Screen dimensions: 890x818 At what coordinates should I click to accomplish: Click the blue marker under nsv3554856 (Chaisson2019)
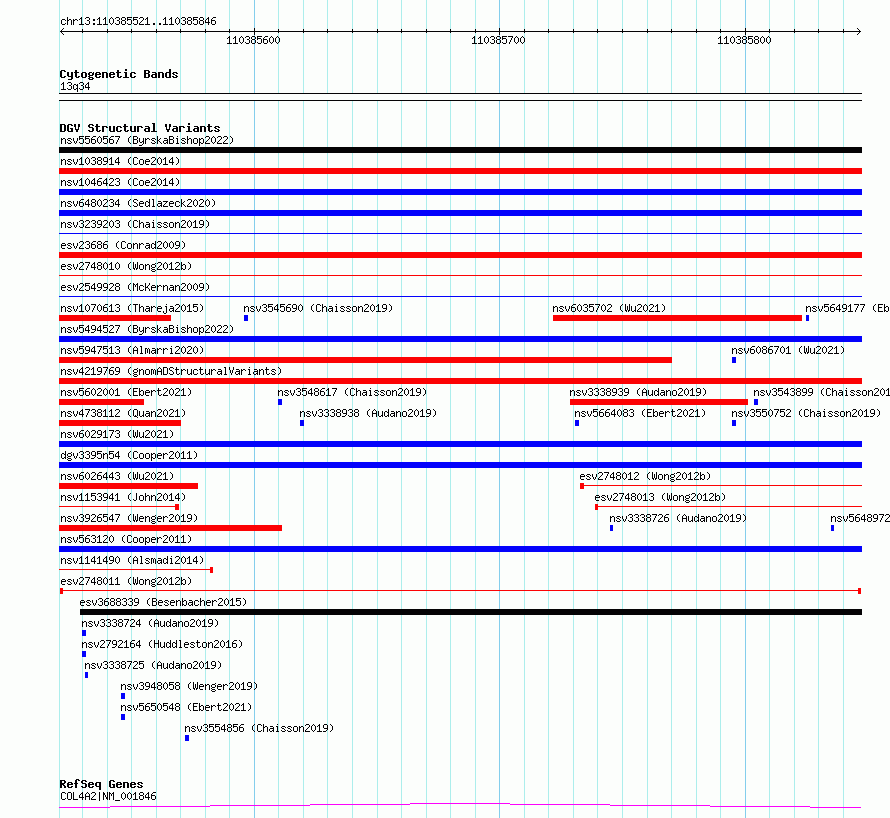[x=187, y=738]
